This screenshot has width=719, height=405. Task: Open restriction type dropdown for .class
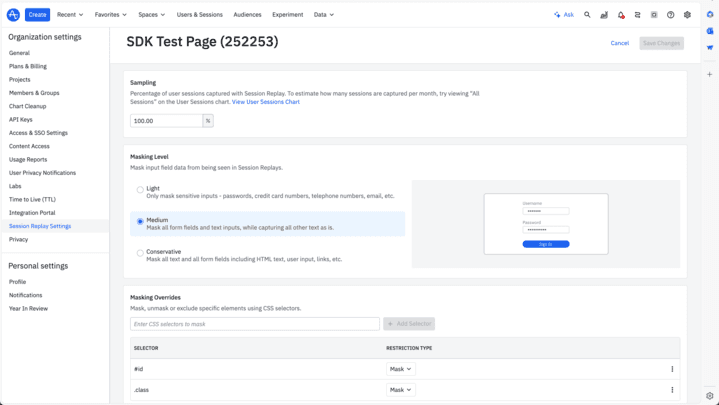coord(400,390)
